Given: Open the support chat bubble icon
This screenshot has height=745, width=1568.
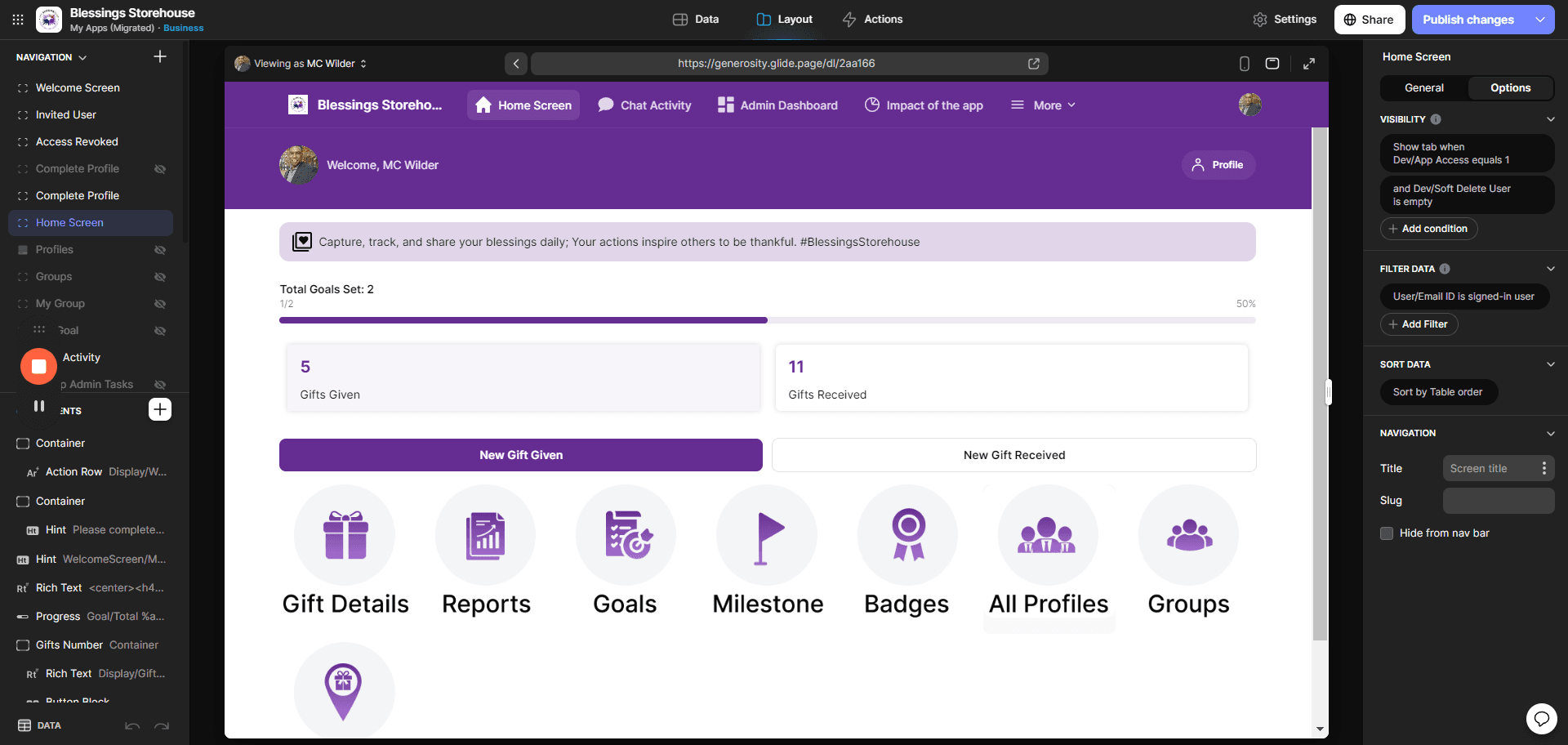Looking at the screenshot, I should click(x=1542, y=719).
